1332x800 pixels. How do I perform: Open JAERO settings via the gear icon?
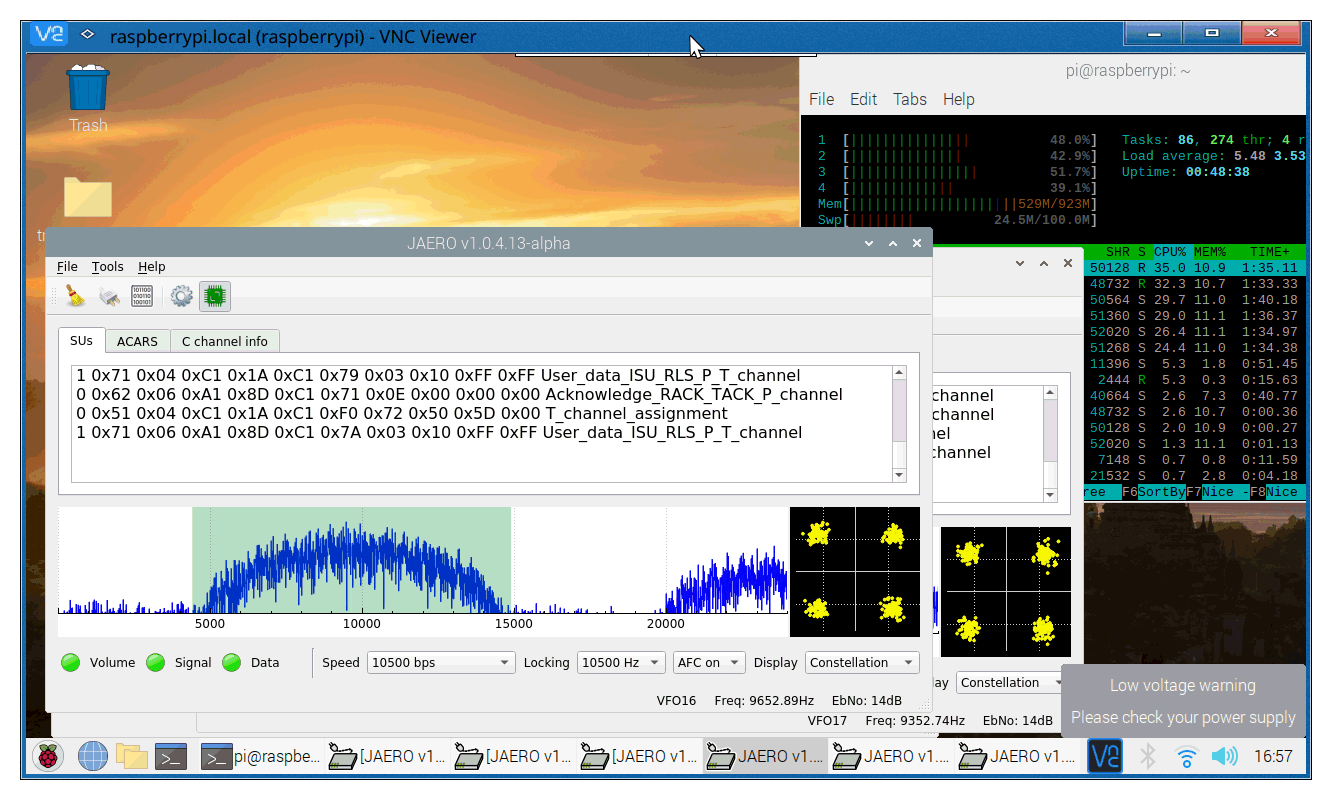[181, 295]
